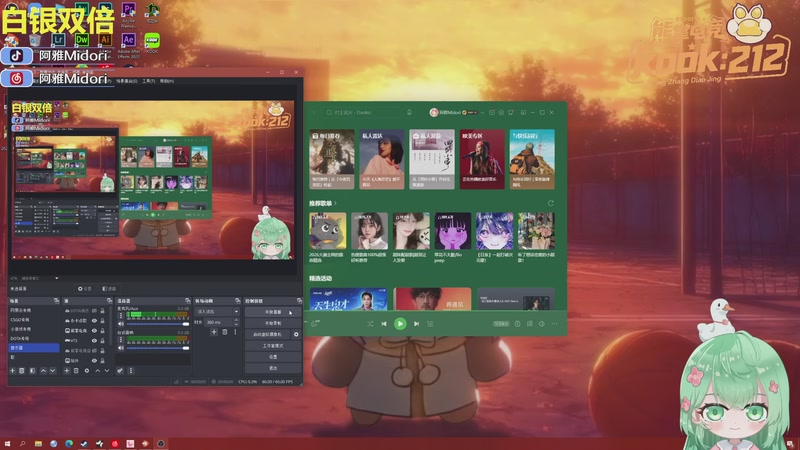Viewport: 800px width, 450px height.
Task: Toggle lock for VTS source
Action: pos(103,341)
